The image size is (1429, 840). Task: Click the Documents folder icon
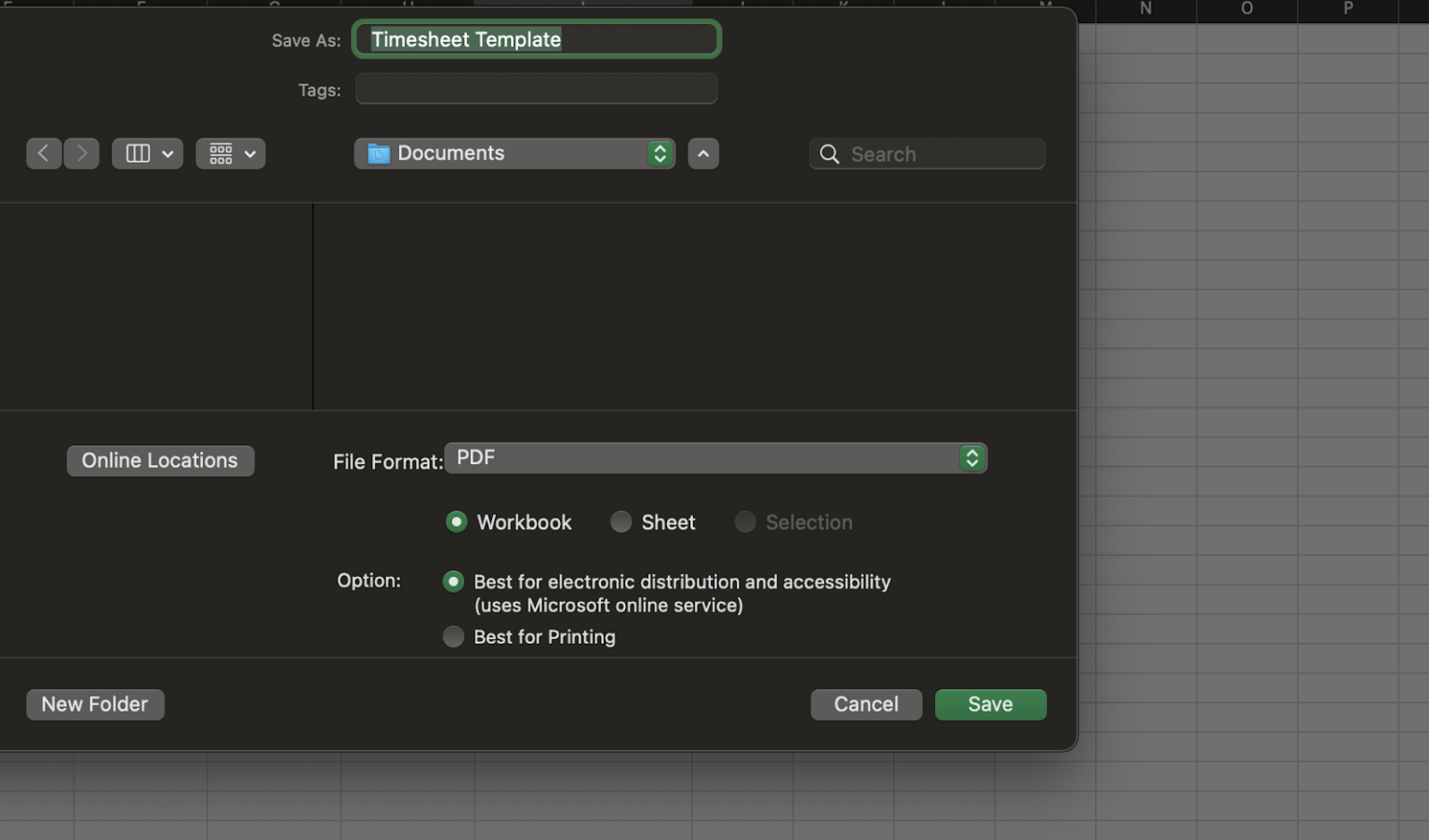pos(378,153)
